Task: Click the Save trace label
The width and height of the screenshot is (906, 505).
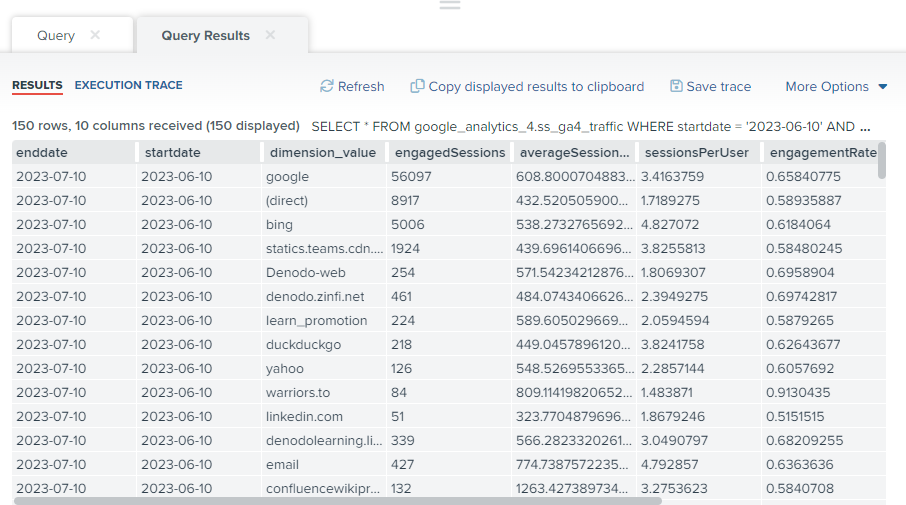Action: coord(719,87)
